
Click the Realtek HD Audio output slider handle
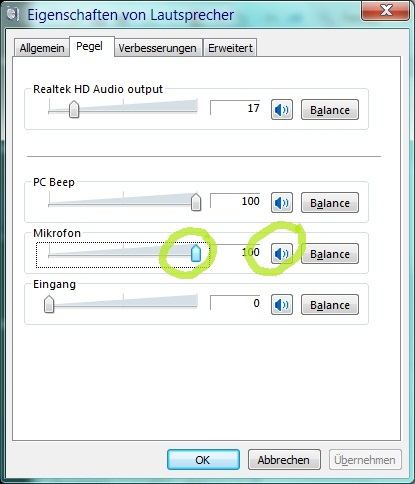[x=74, y=109]
